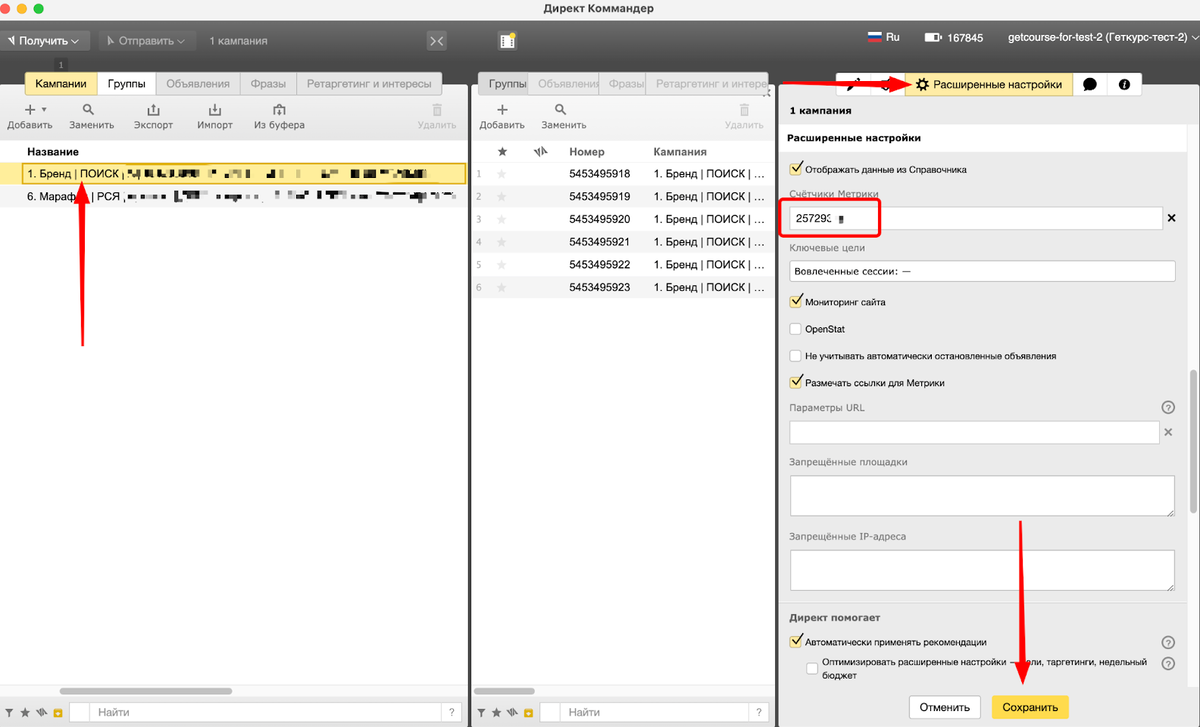Click the Удалить trash icon in campaigns pane
1200x727 pixels.
436,109
